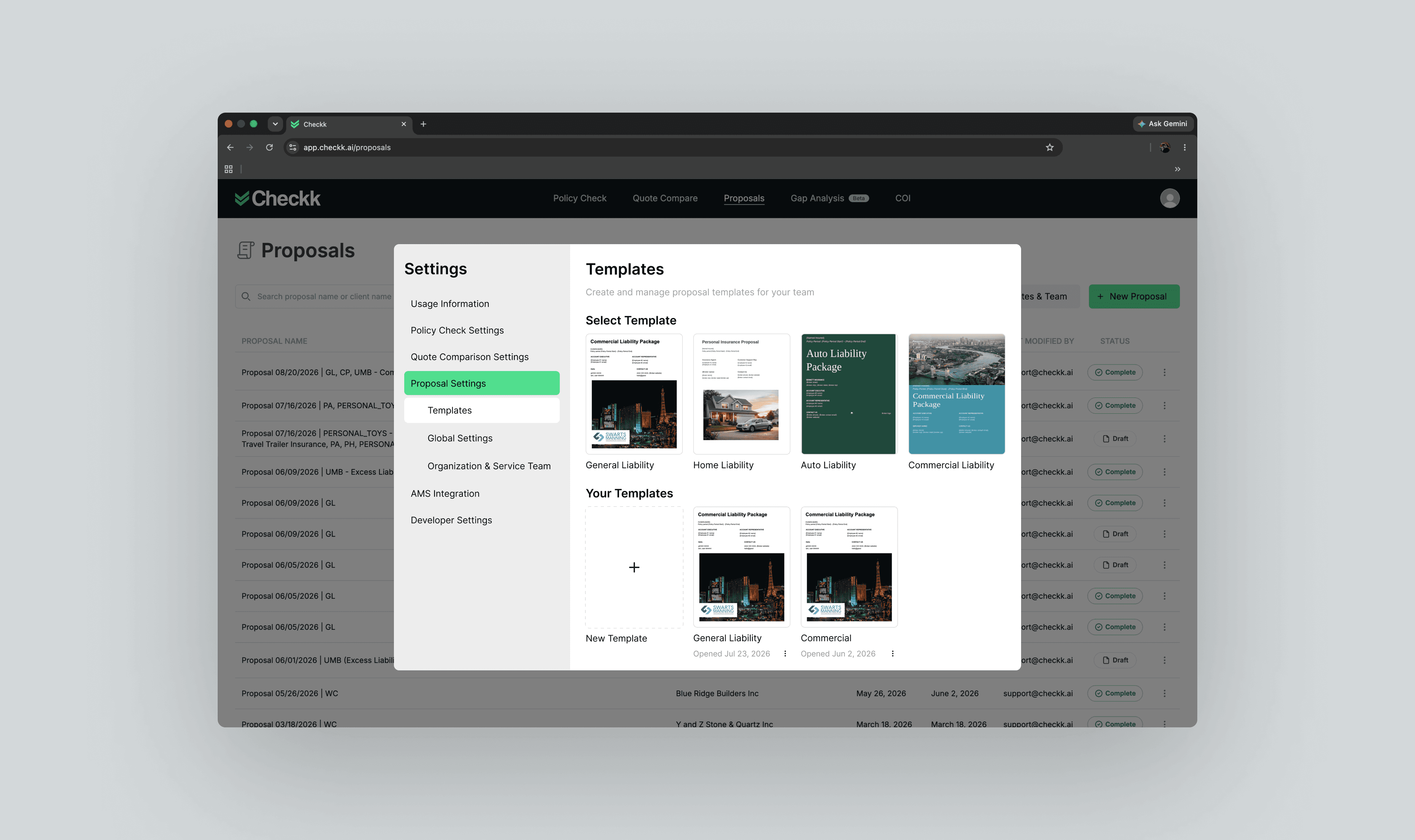Viewport: 1415px width, 840px height.
Task: Go to Policy Check nav item
Action: tap(580, 198)
